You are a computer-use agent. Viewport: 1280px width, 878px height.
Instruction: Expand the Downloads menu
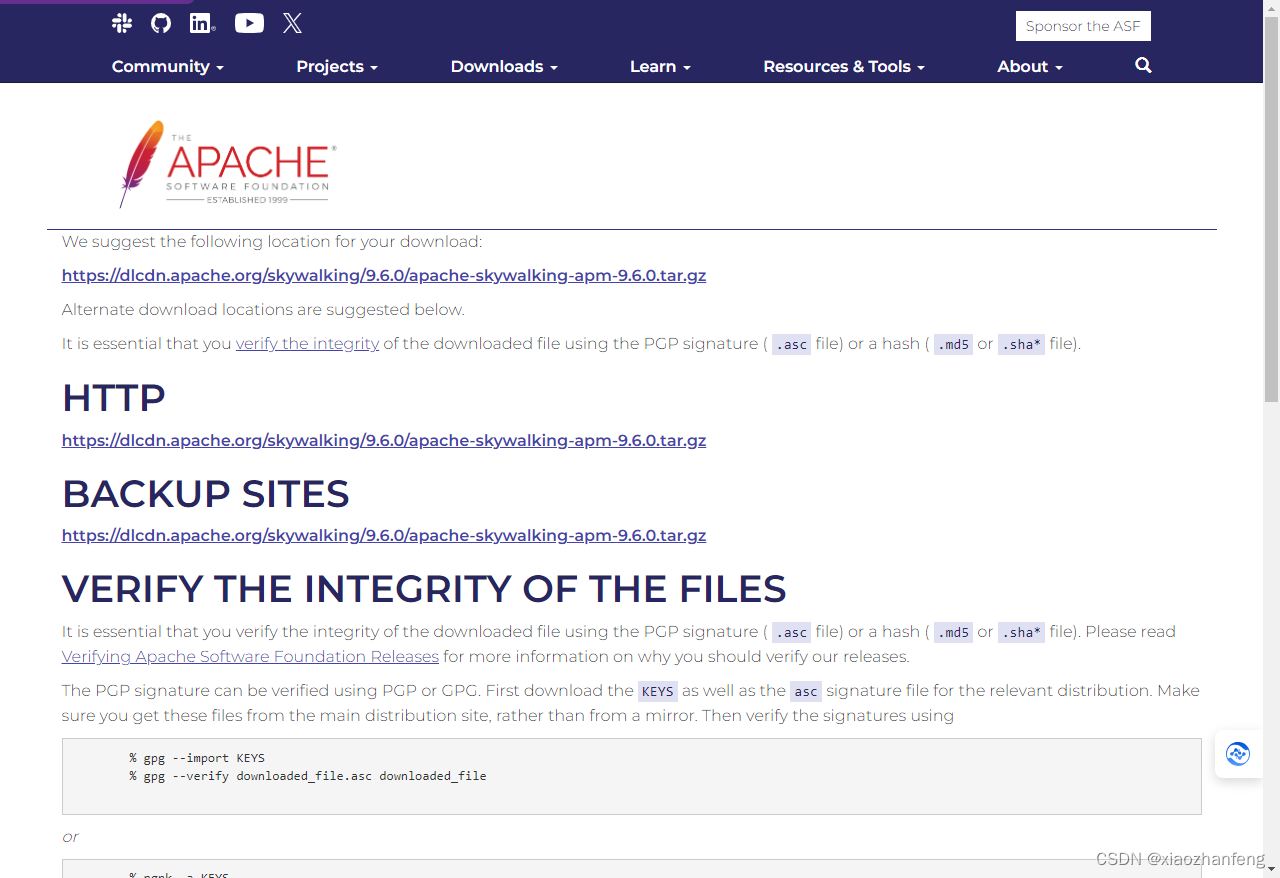(504, 67)
